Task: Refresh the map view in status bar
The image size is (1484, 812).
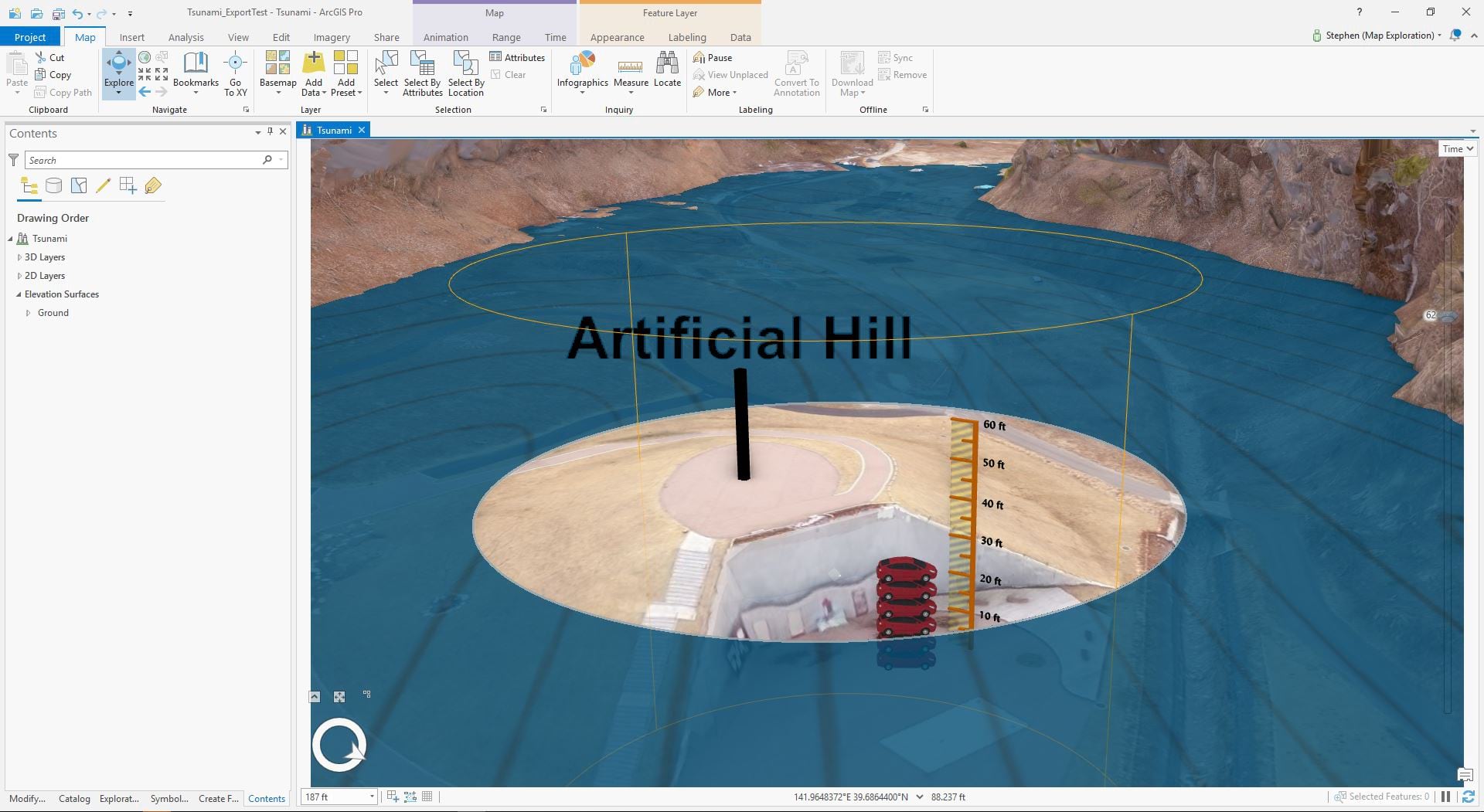Action: coord(1468,797)
